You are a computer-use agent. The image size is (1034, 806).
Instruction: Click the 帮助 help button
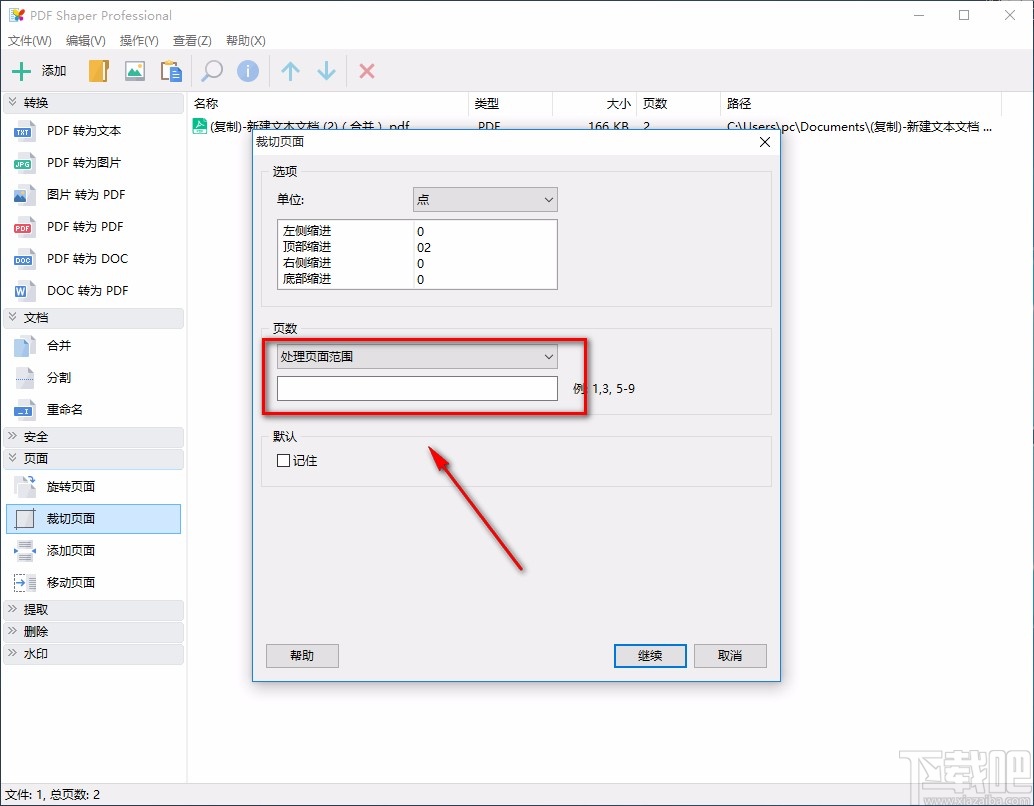click(302, 655)
